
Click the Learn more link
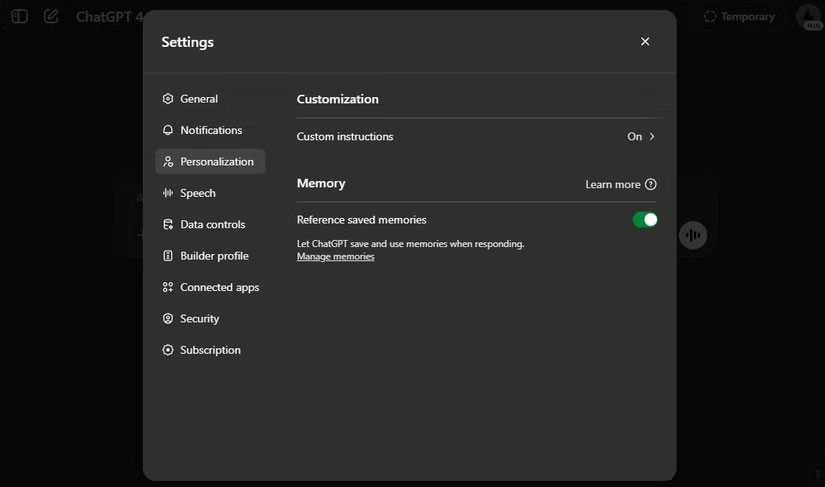612,185
